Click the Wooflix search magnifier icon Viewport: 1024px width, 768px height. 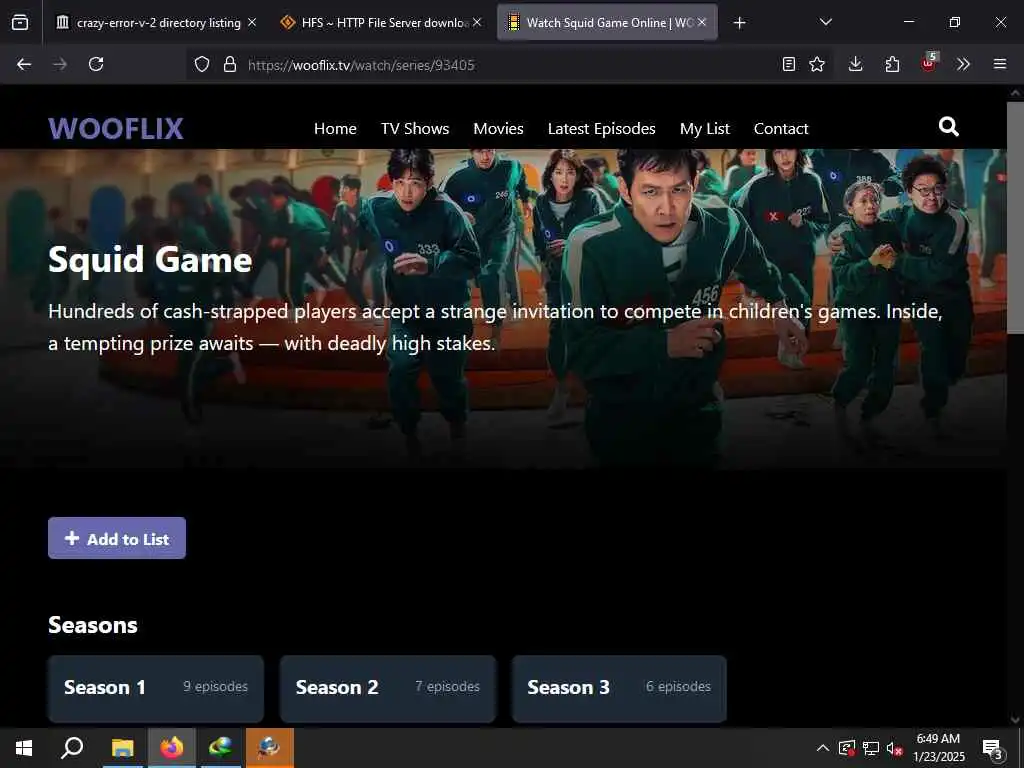pyautogui.click(x=948, y=126)
